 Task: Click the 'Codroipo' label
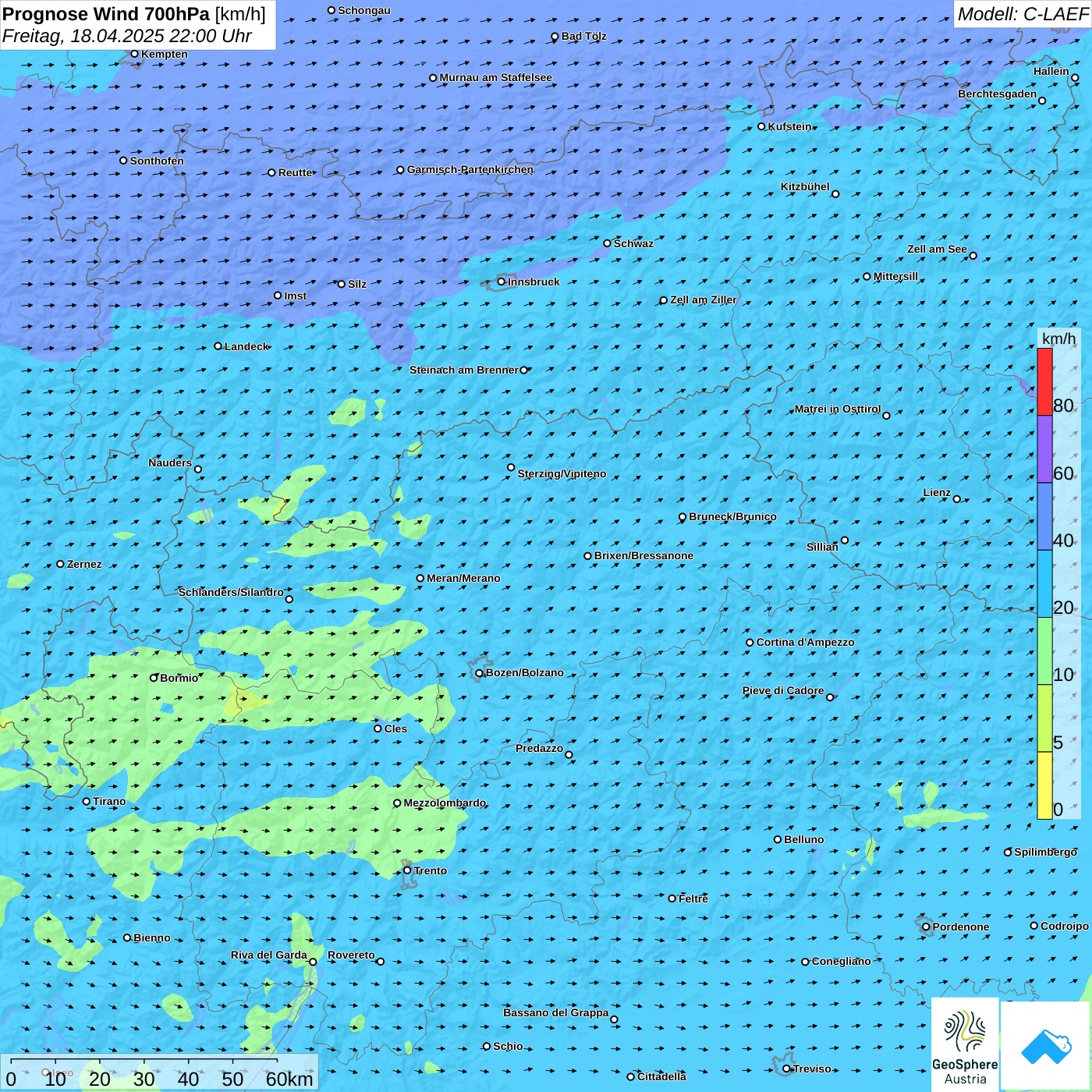coord(1065,926)
